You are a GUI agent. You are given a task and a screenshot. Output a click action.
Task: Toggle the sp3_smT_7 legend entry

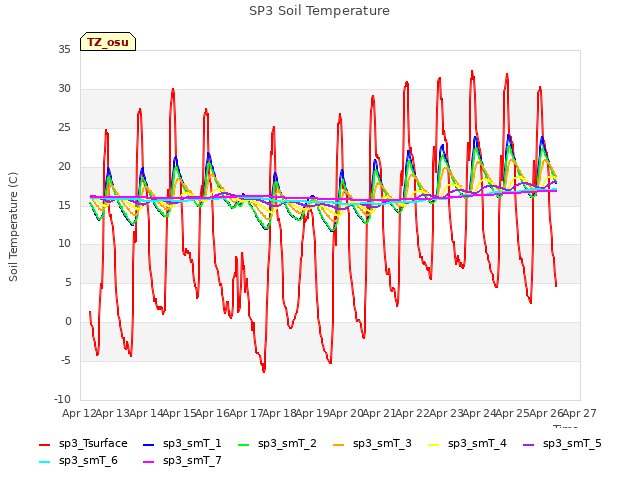[x=182, y=461]
